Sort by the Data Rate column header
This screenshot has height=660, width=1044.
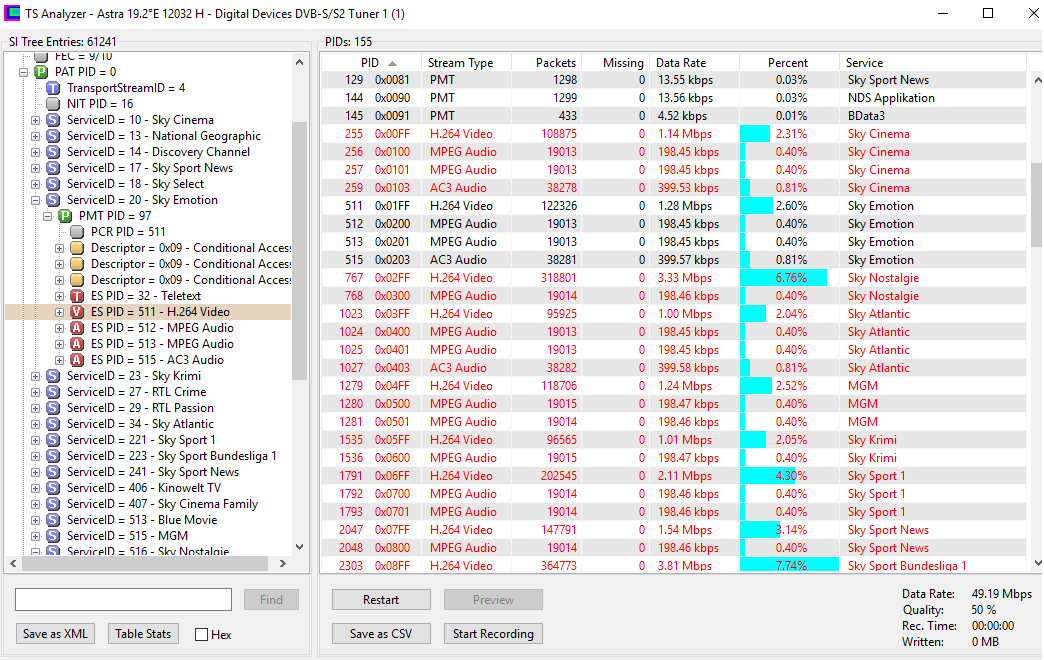(x=694, y=63)
